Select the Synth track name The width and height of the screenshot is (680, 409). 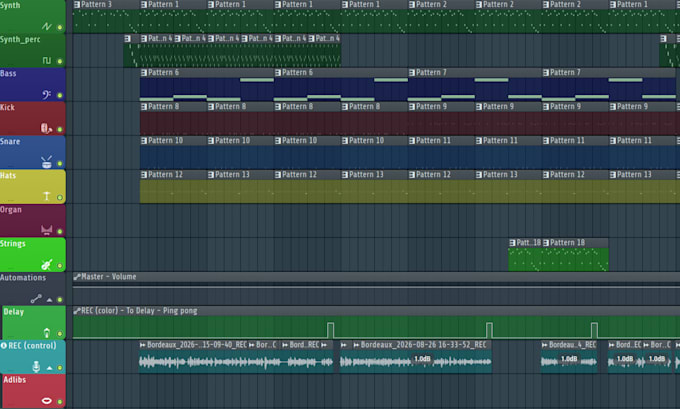coord(10,5)
